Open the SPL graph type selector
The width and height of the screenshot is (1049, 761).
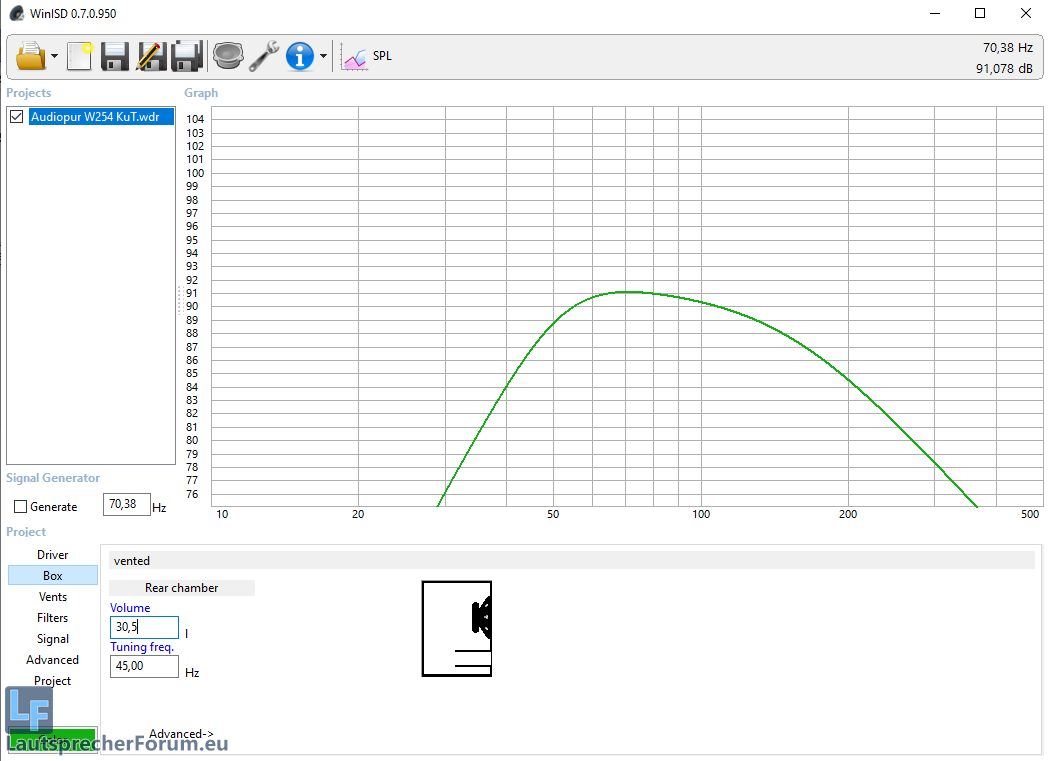(367, 56)
